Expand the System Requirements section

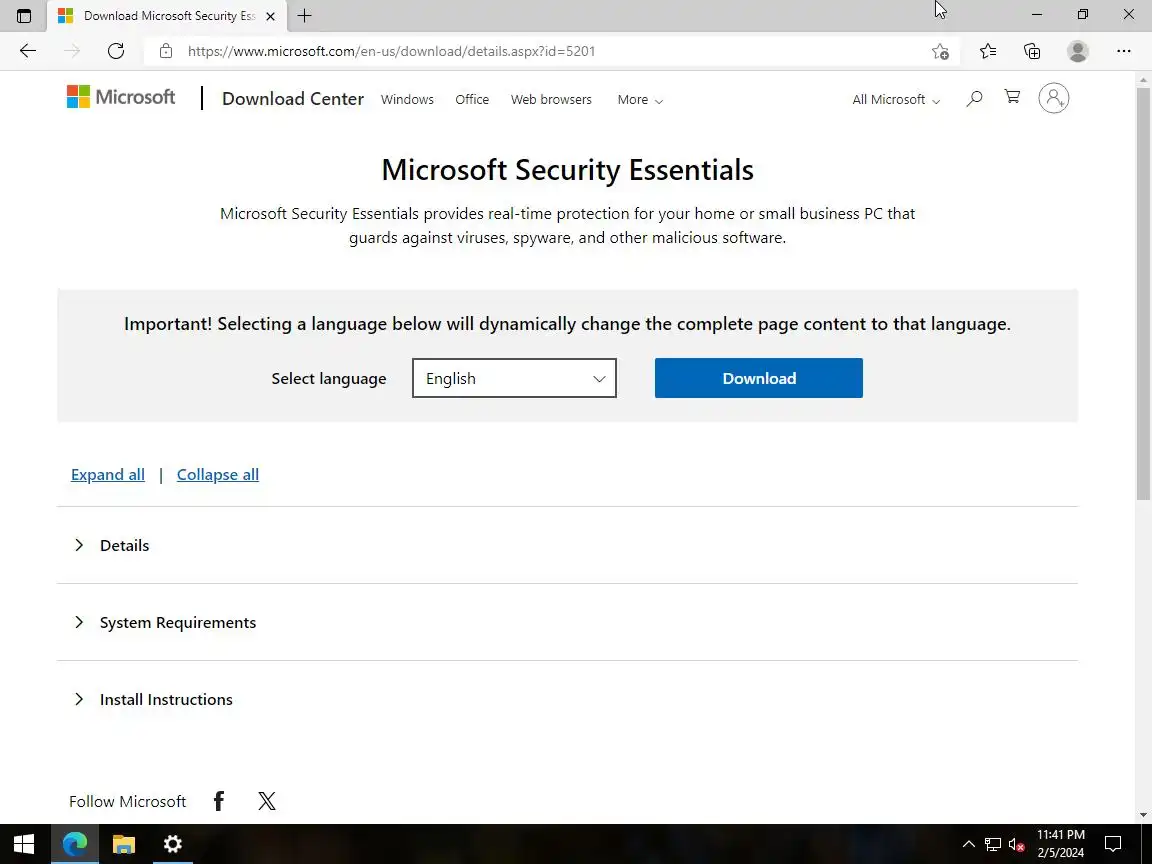pos(177,622)
